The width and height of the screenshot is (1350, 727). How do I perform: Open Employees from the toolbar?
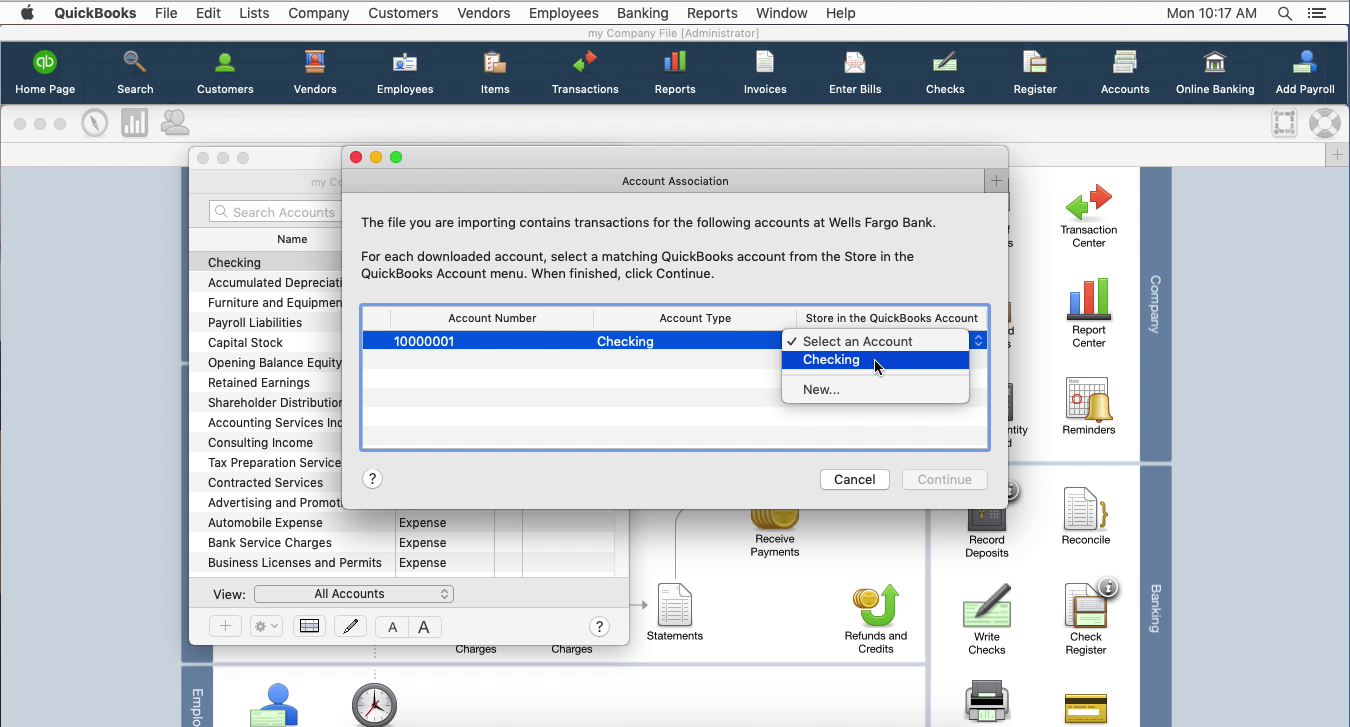pyautogui.click(x=405, y=73)
